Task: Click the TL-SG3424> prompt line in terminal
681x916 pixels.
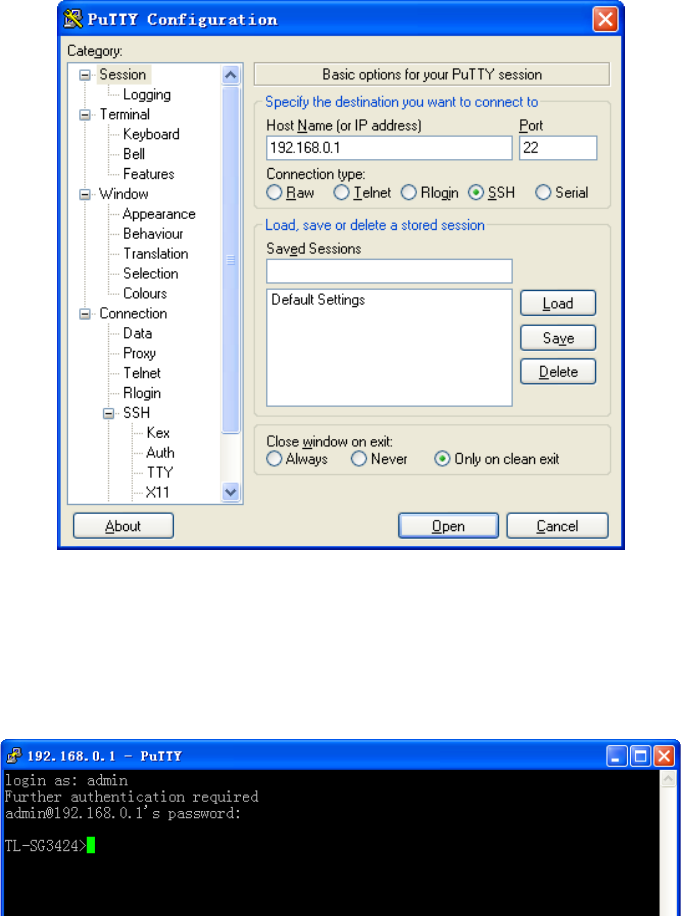Action: (x=50, y=845)
